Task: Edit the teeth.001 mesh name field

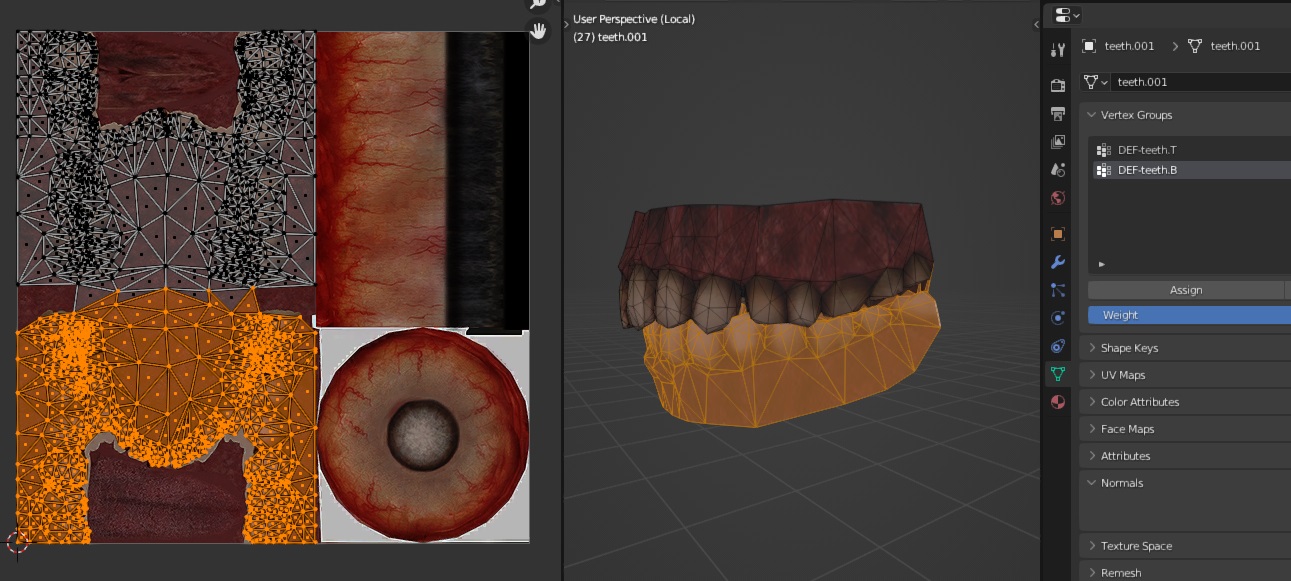Action: pos(1200,82)
